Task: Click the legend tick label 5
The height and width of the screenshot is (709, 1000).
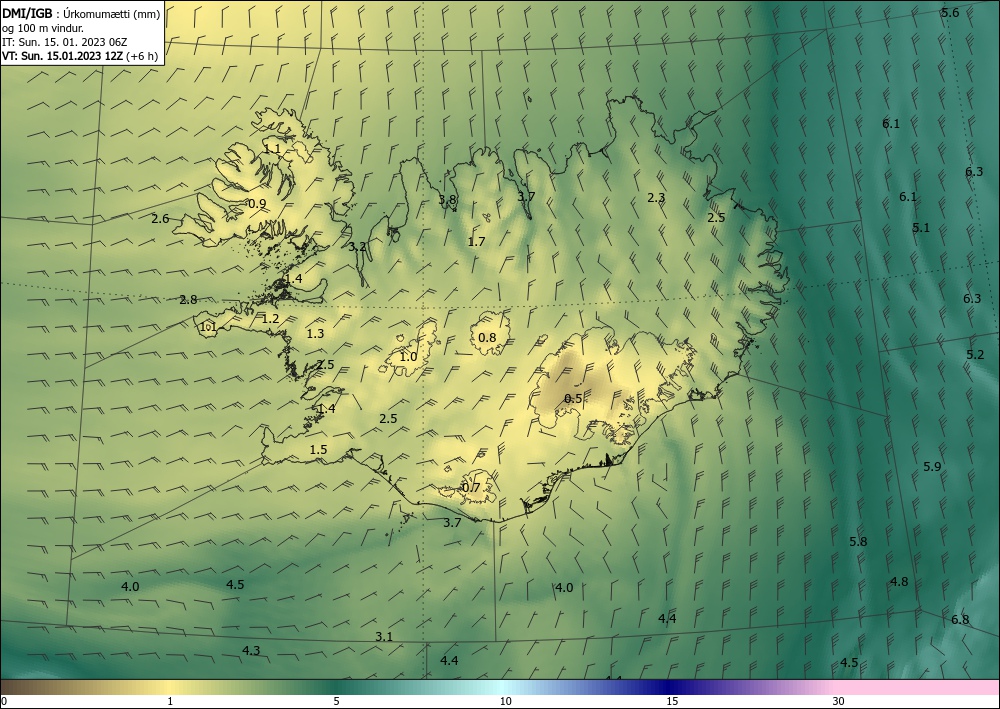Action: pos(336,702)
